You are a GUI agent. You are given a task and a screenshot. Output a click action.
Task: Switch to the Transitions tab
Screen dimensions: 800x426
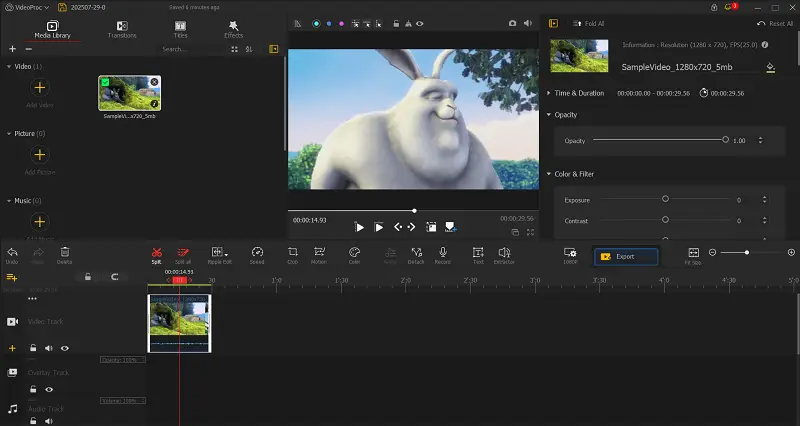[x=122, y=29]
